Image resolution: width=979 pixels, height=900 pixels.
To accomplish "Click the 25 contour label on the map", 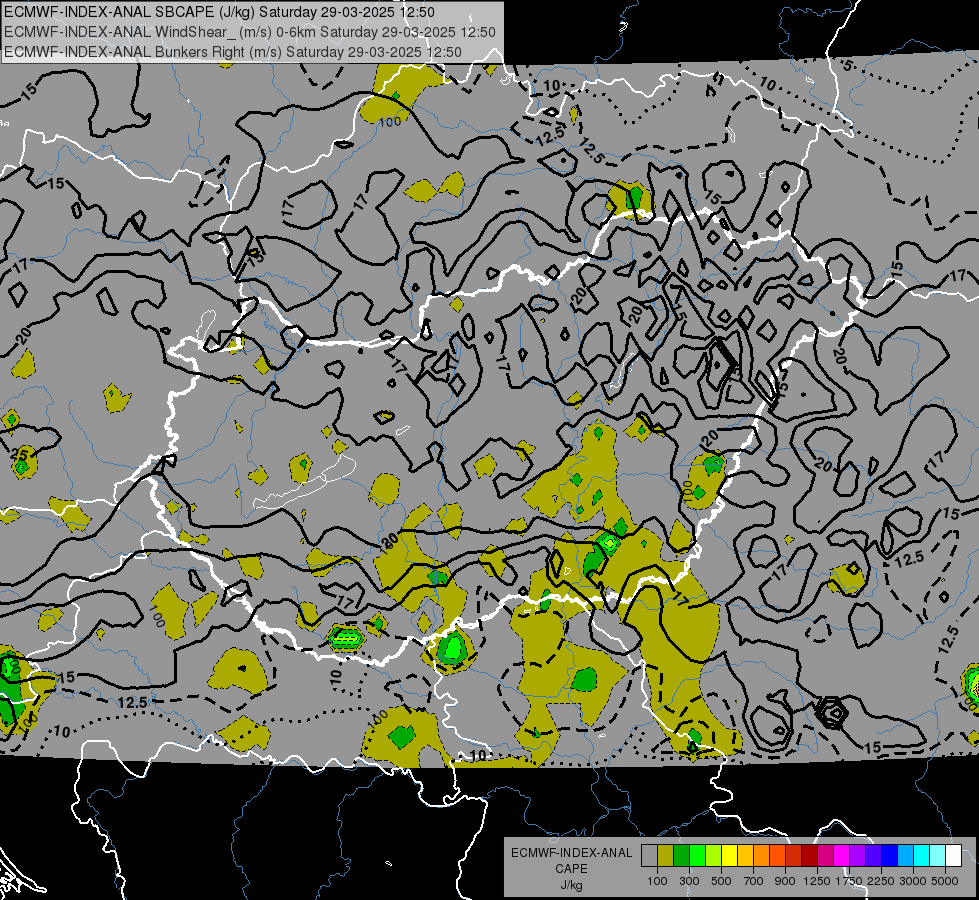I will click(19, 453).
